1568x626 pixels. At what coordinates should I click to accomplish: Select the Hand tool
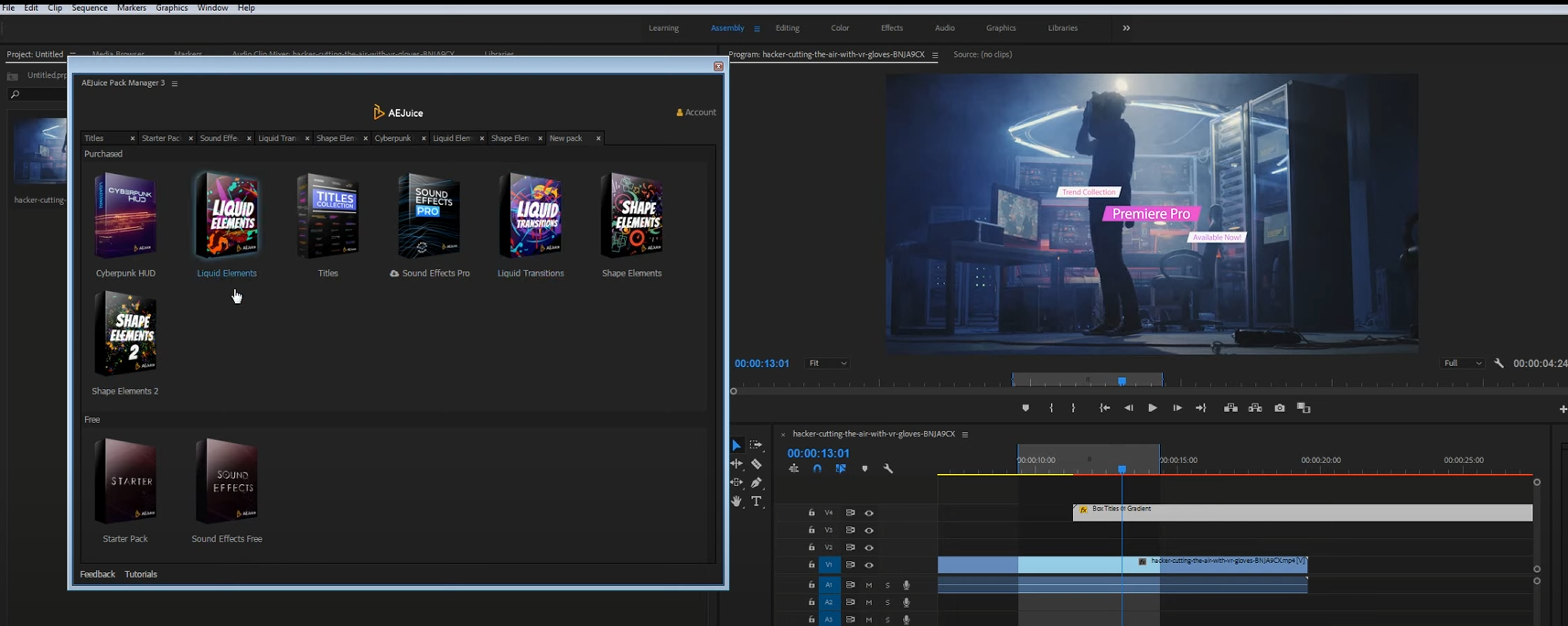click(737, 502)
